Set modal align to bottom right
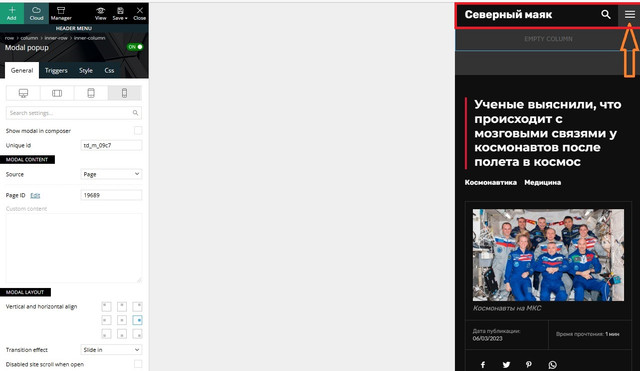Viewport: 640px width, 371px height. click(137, 334)
